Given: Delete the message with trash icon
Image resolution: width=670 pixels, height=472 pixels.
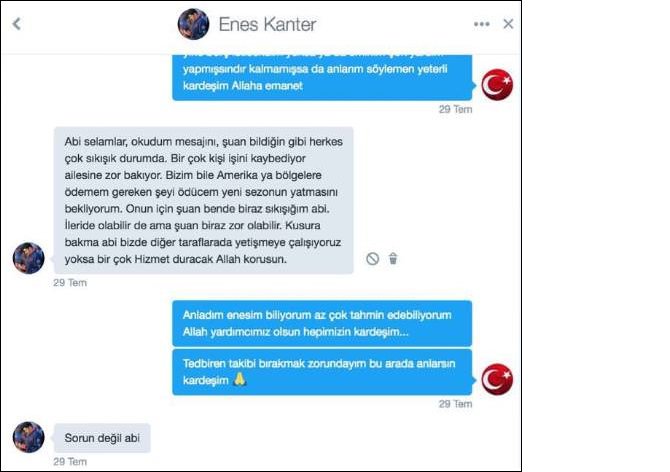Looking at the screenshot, I should [x=393, y=258].
